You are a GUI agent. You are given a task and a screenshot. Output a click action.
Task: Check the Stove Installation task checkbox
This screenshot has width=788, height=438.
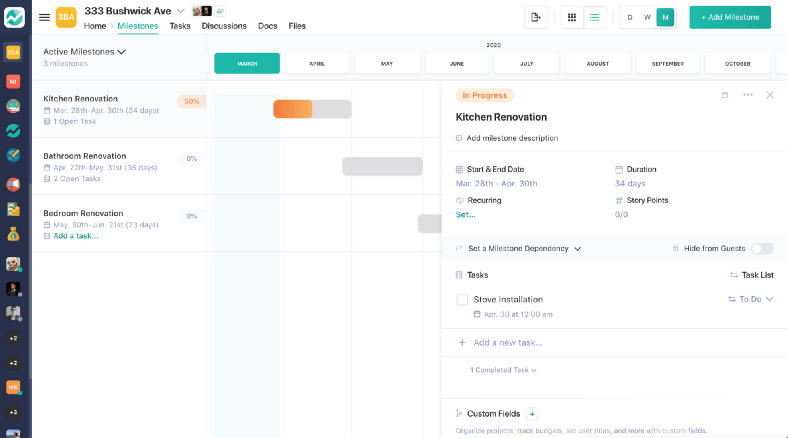tap(462, 300)
